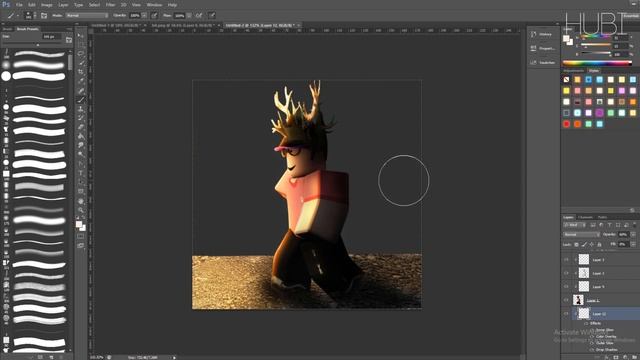This screenshot has width=640, height=360.
Task: Open the layer Fill dropdown arrow
Action: 633,244
